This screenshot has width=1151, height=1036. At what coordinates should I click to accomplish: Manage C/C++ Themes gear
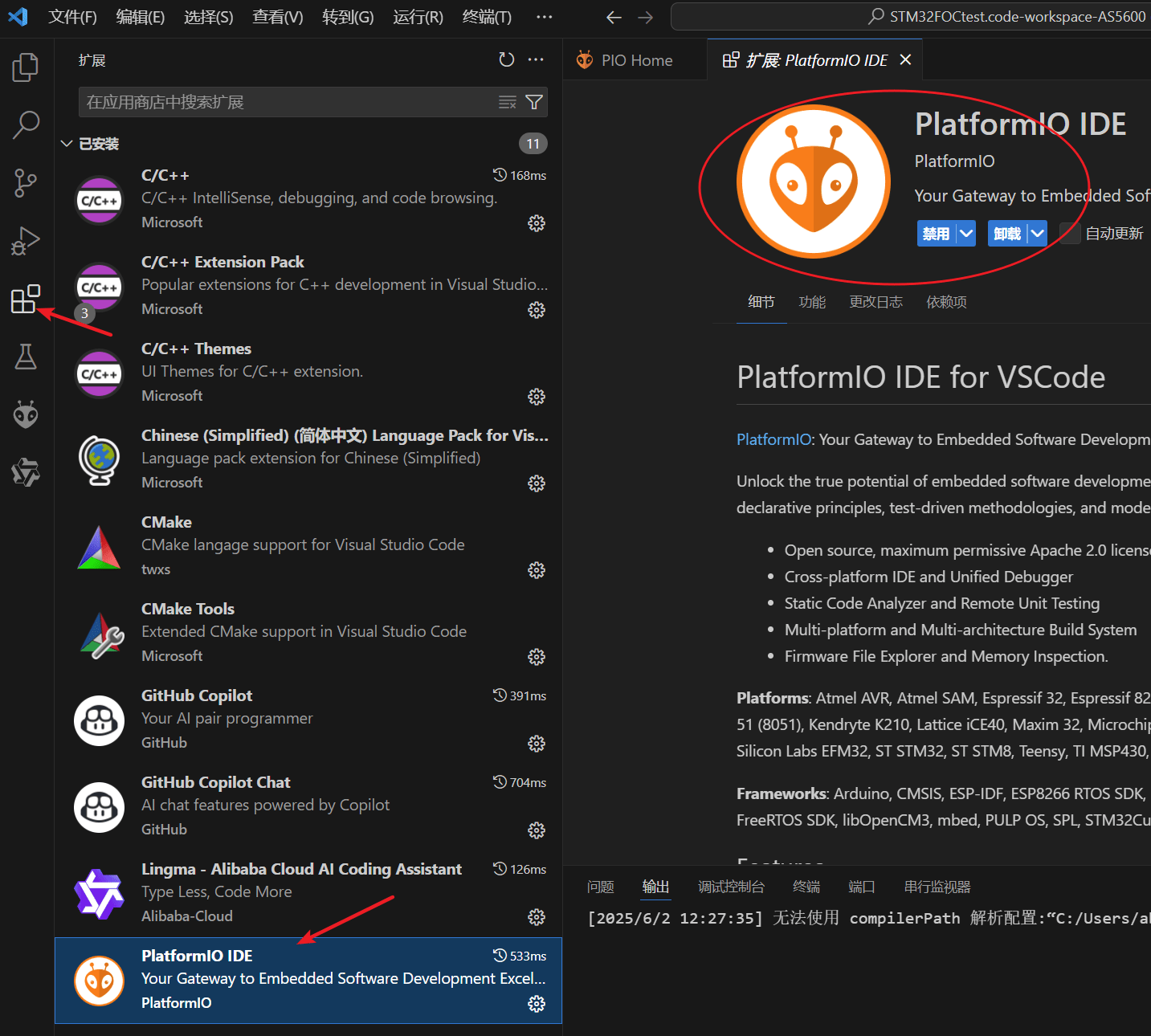pos(537,397)
